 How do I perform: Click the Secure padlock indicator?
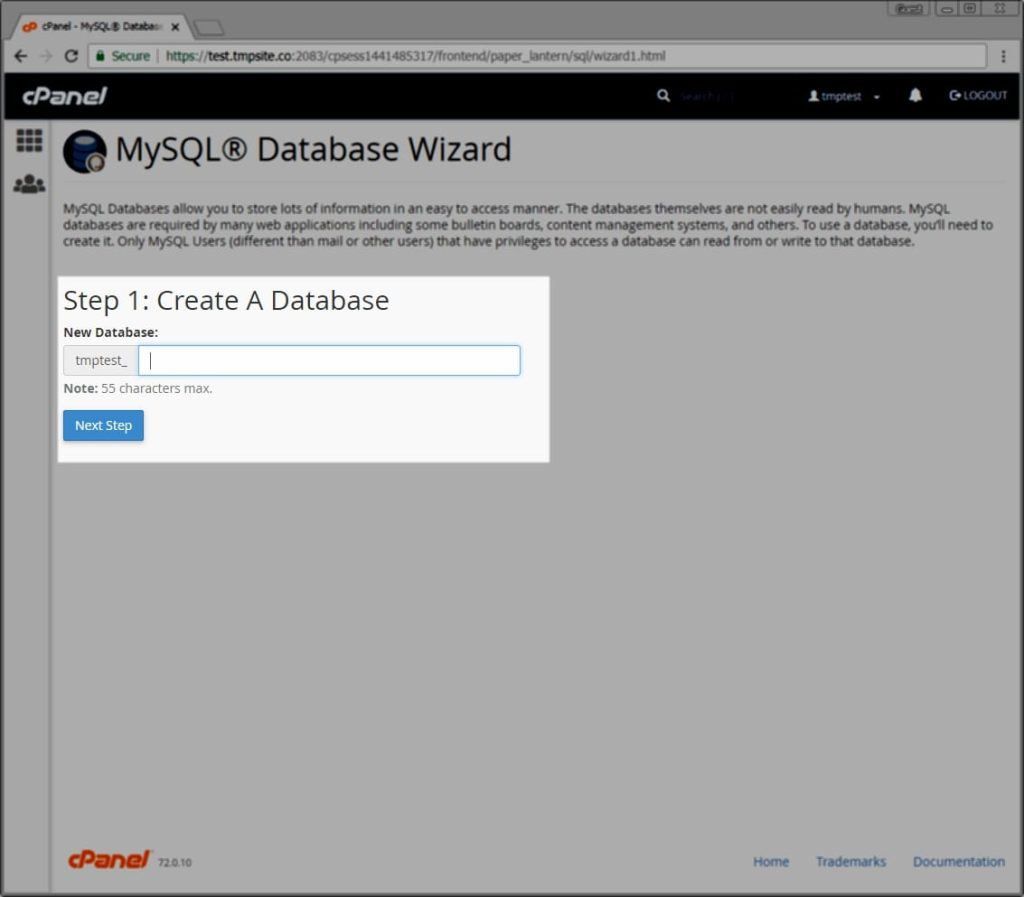click(123, 56)
